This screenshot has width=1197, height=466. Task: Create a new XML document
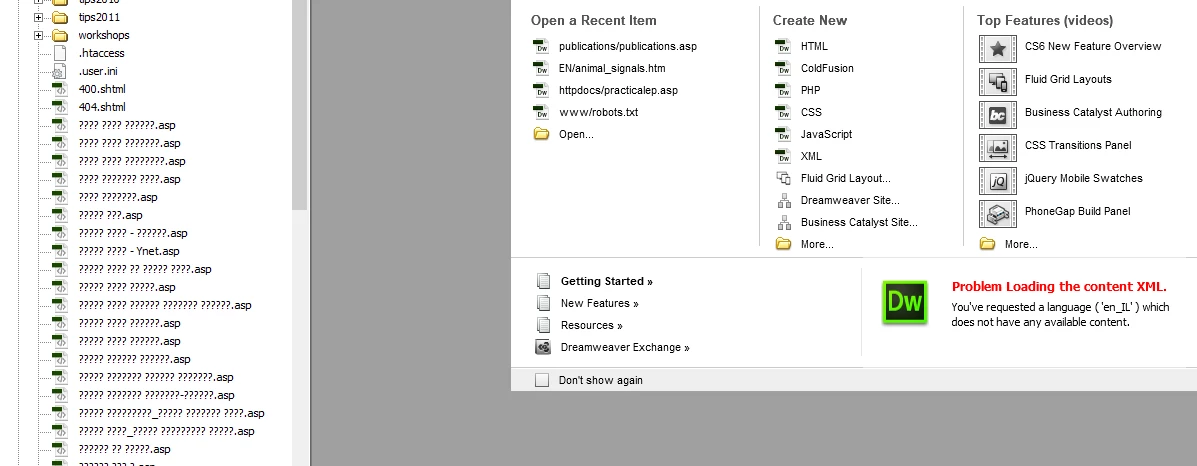[811, 156]
